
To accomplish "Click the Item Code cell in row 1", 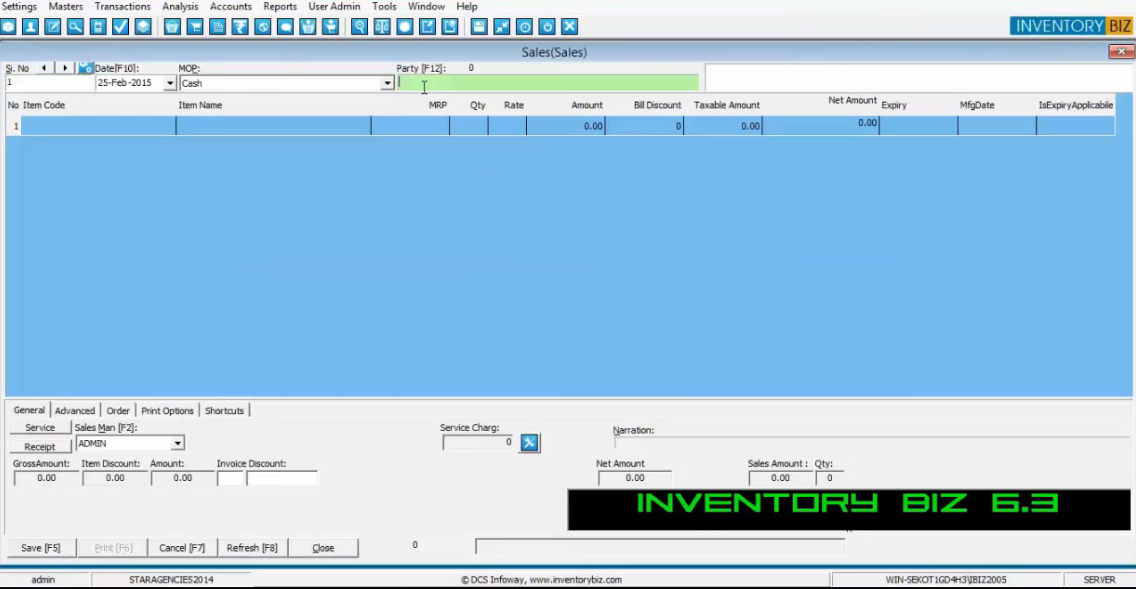I will point(99,126).
